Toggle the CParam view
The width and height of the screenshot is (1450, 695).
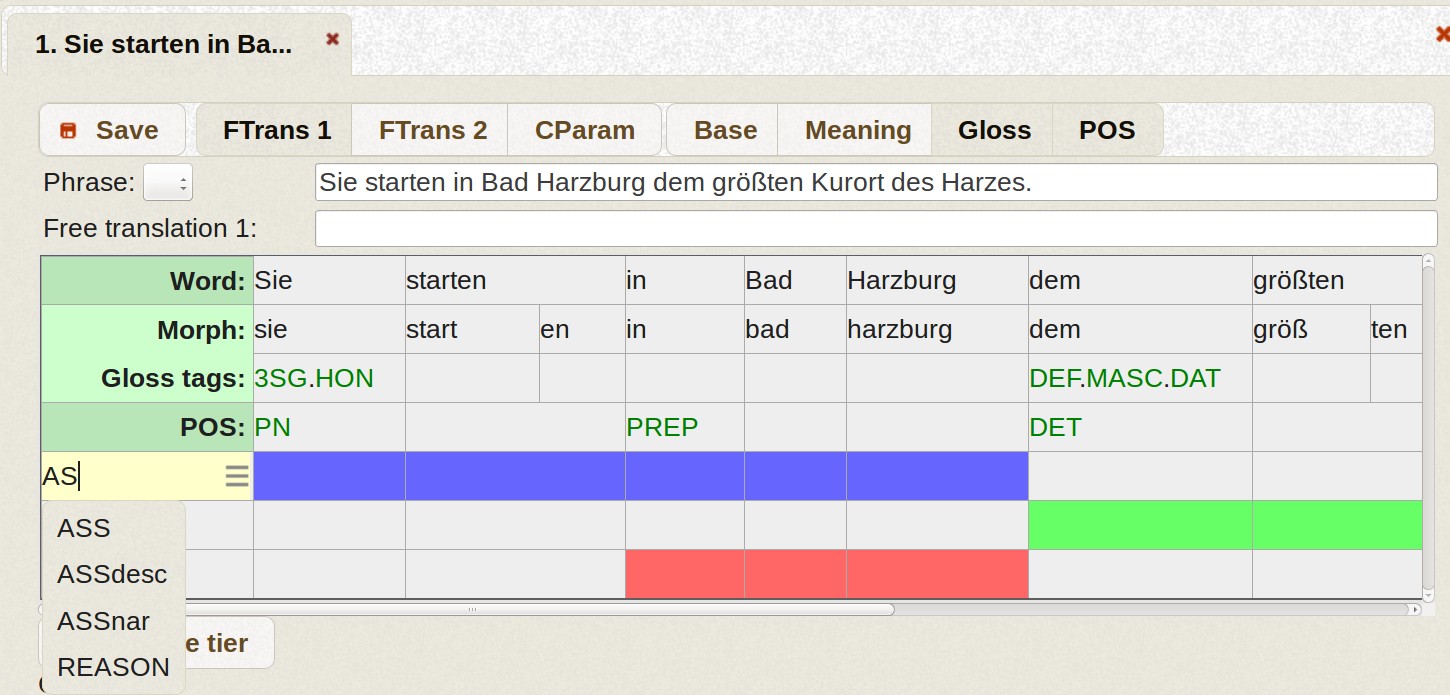click(585, 130)
